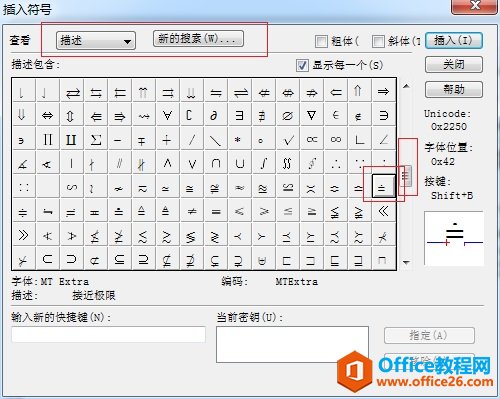Close the 插入符号 dialog window
The height and width of the screenshot is (399, 500).
475,6
